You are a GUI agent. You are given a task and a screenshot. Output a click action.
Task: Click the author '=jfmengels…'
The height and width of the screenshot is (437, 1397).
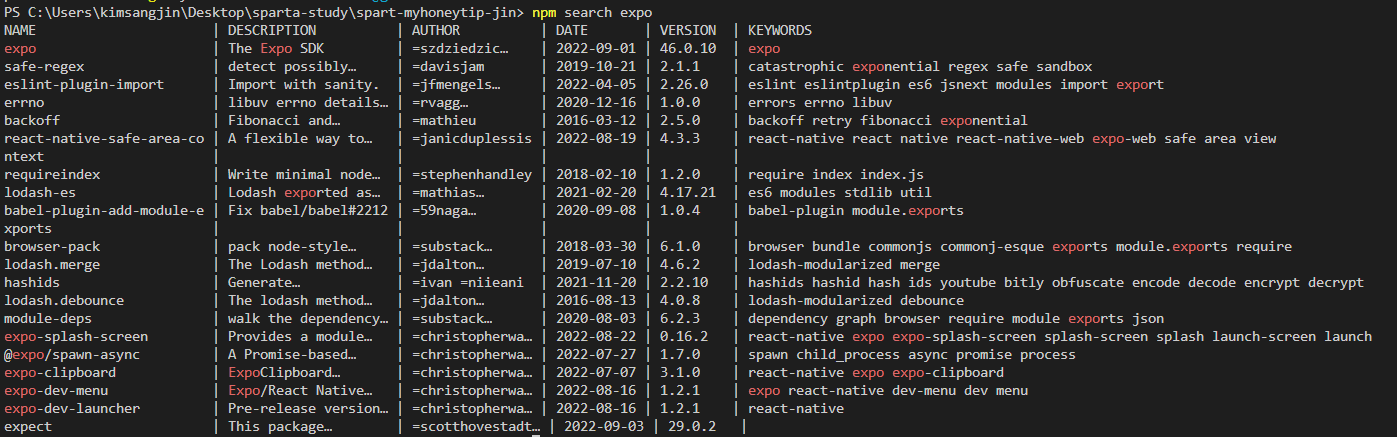coord(455,84)
